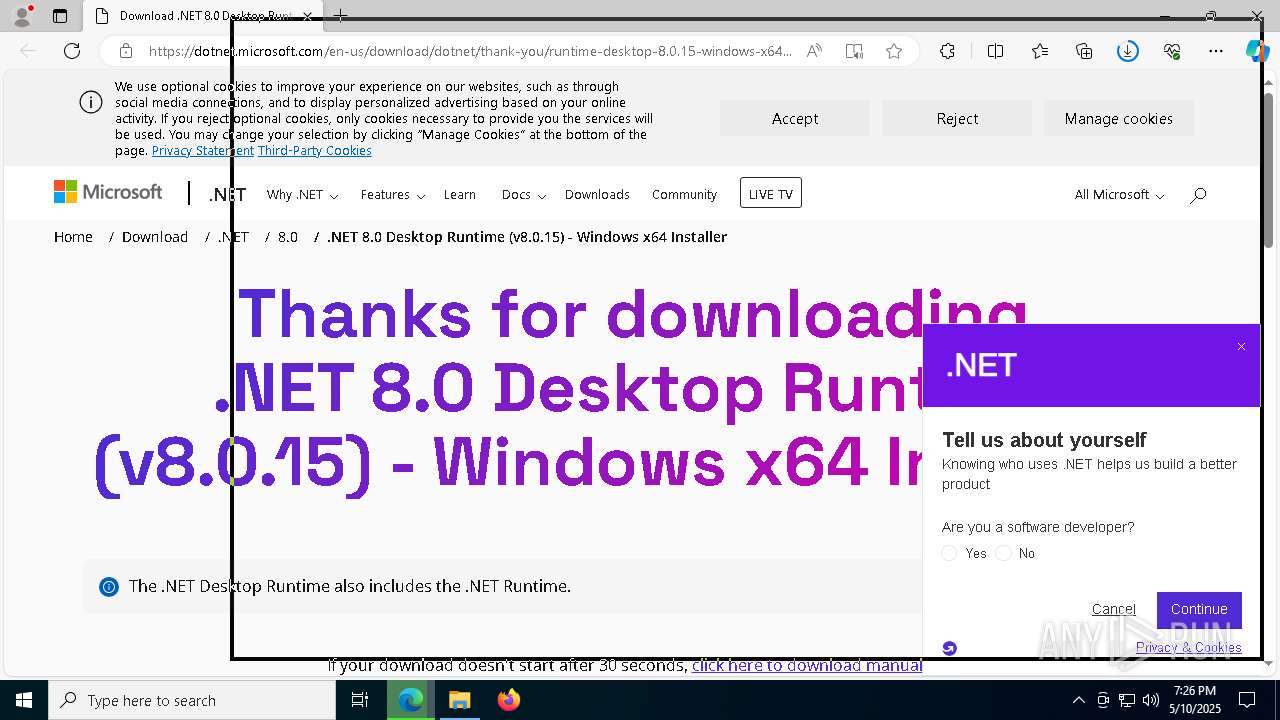Viewport: 1280px width, 720px height.
Task: Open the Downloads nav item
Action: [x=597, y=195]
